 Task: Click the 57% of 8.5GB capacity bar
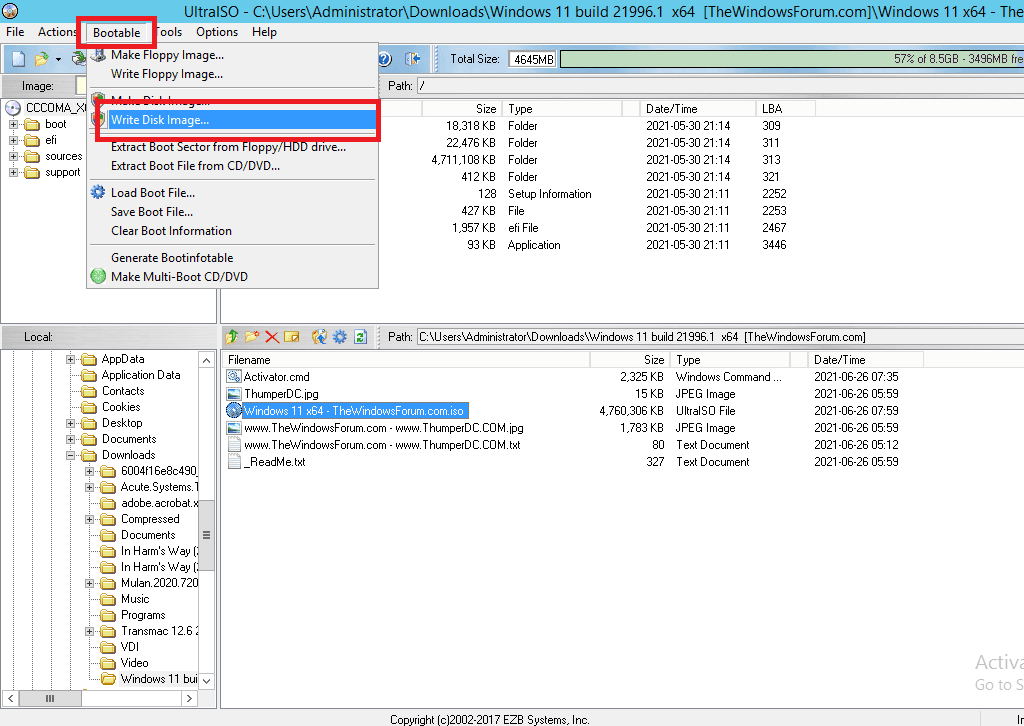792,59
